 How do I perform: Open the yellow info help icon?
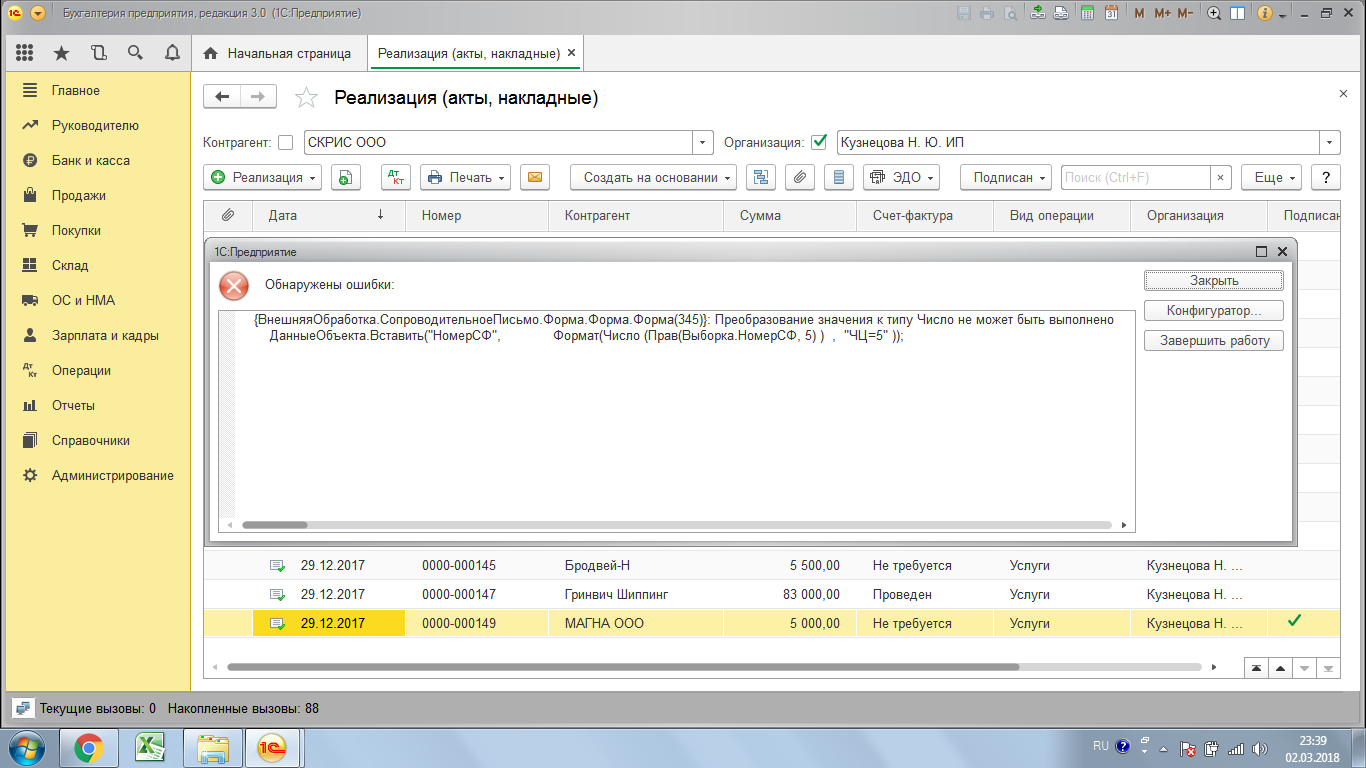tap(1264, 14)
